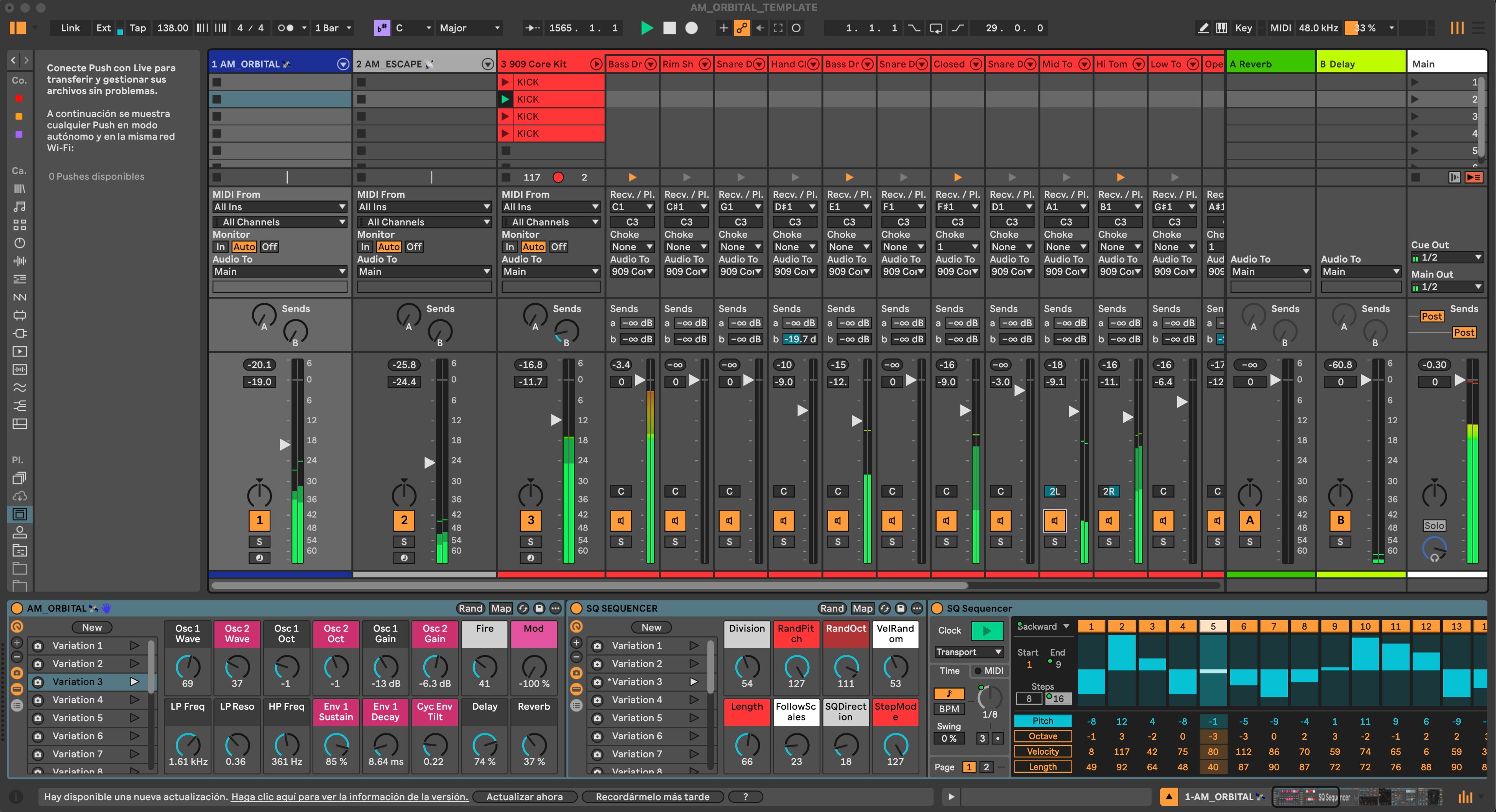Launch Variation 4 in AM_ORBITAL rack
The height and width of the screenshot is (812, 1496).
click(134, 700)
